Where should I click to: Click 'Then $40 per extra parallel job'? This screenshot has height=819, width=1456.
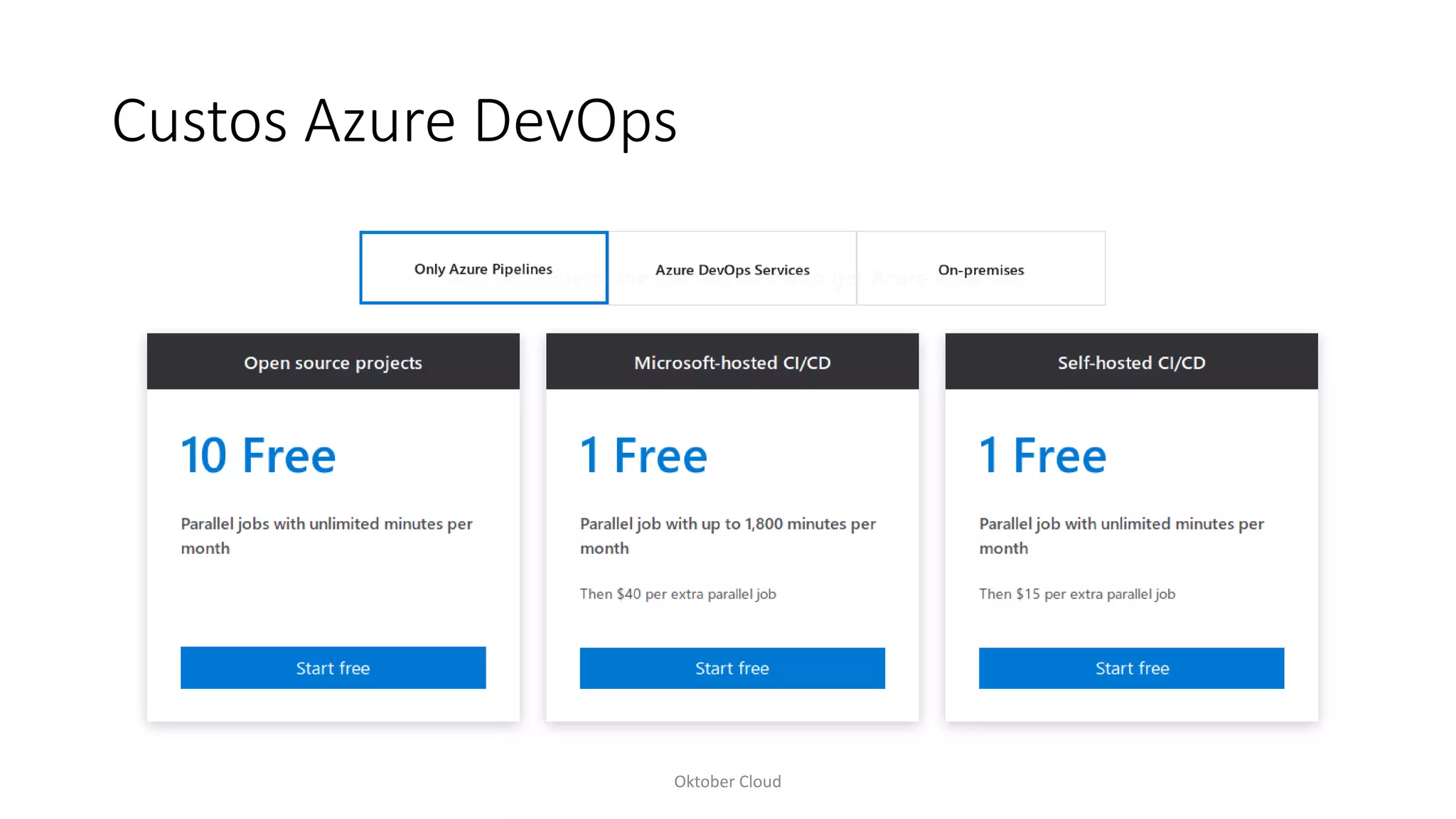678,594
